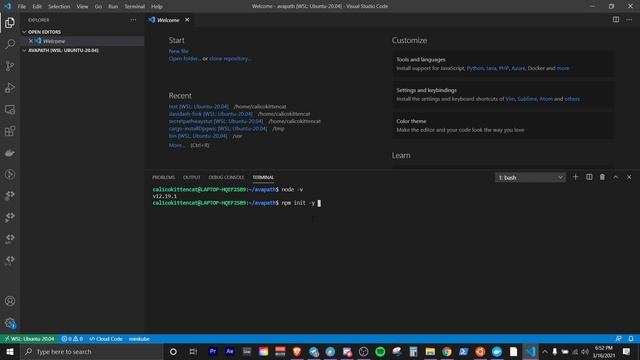Open Remote Explorer view in activity bar
Image resolution: width=640 pixels, height=360 pixels.
coord(10,109)
